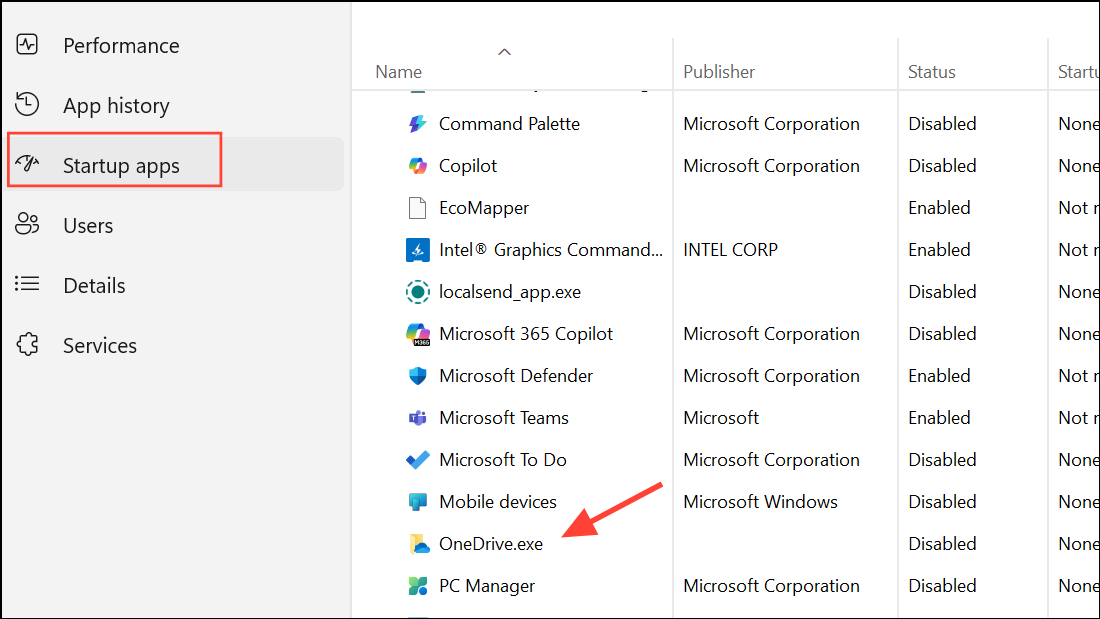Sort by the Status column header

931,72
